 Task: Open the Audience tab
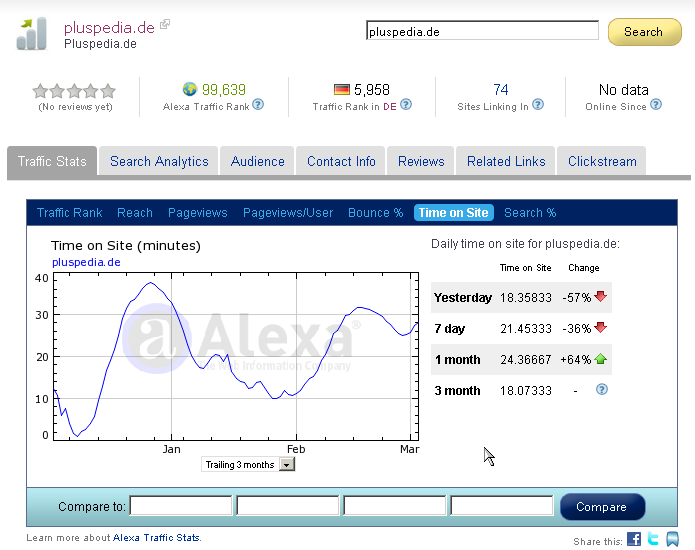coord(258,161)
